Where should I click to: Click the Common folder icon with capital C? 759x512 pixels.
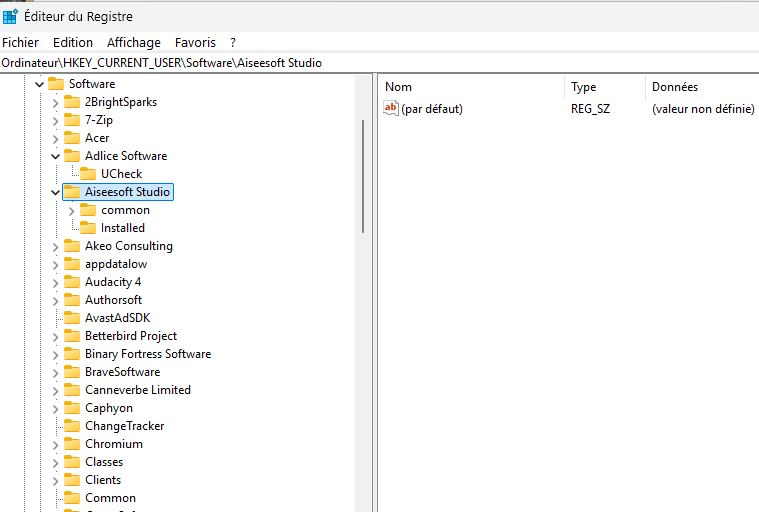coord(72,497)
